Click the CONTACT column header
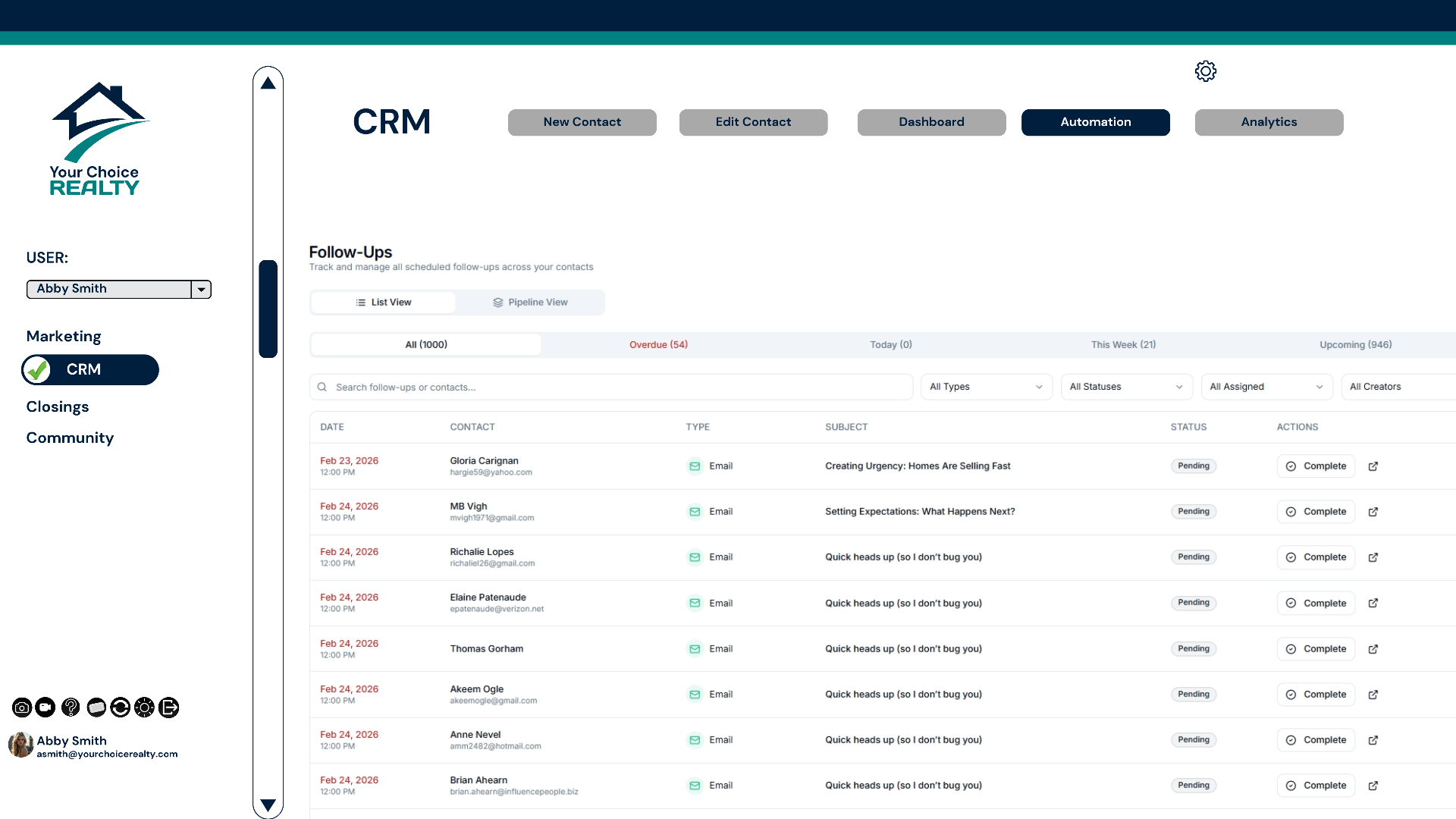Image resolution: width=1456 pixels, height=819 pixels. coord(472,427)
